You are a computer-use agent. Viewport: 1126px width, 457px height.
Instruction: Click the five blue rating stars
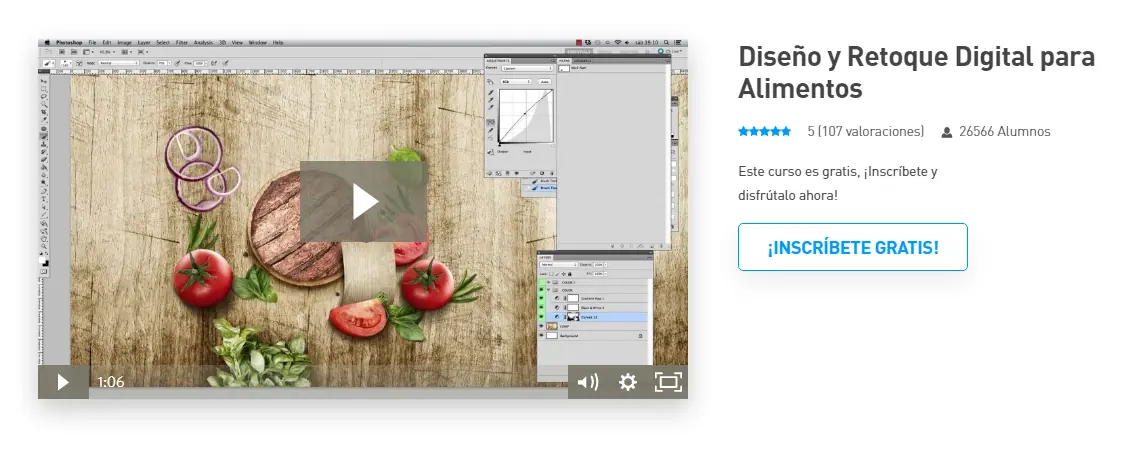(764, 131)
